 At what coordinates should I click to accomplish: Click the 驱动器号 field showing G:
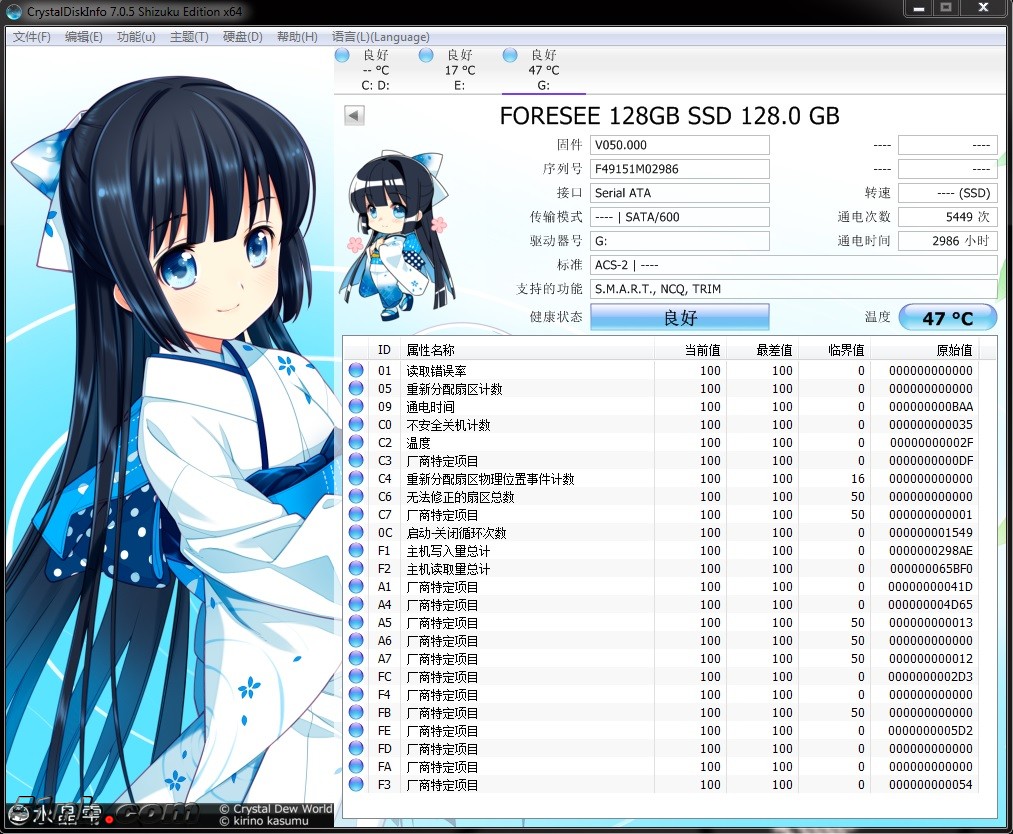(680, 241)
